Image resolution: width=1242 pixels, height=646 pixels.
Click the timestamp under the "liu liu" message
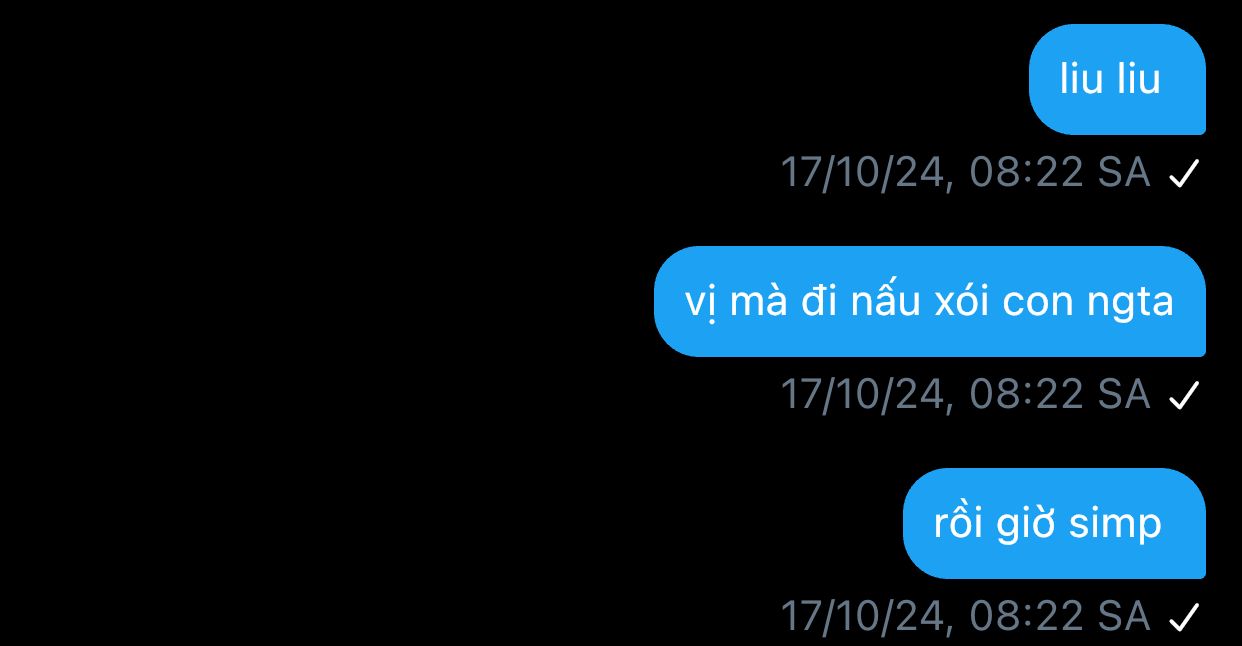[965, 173]
